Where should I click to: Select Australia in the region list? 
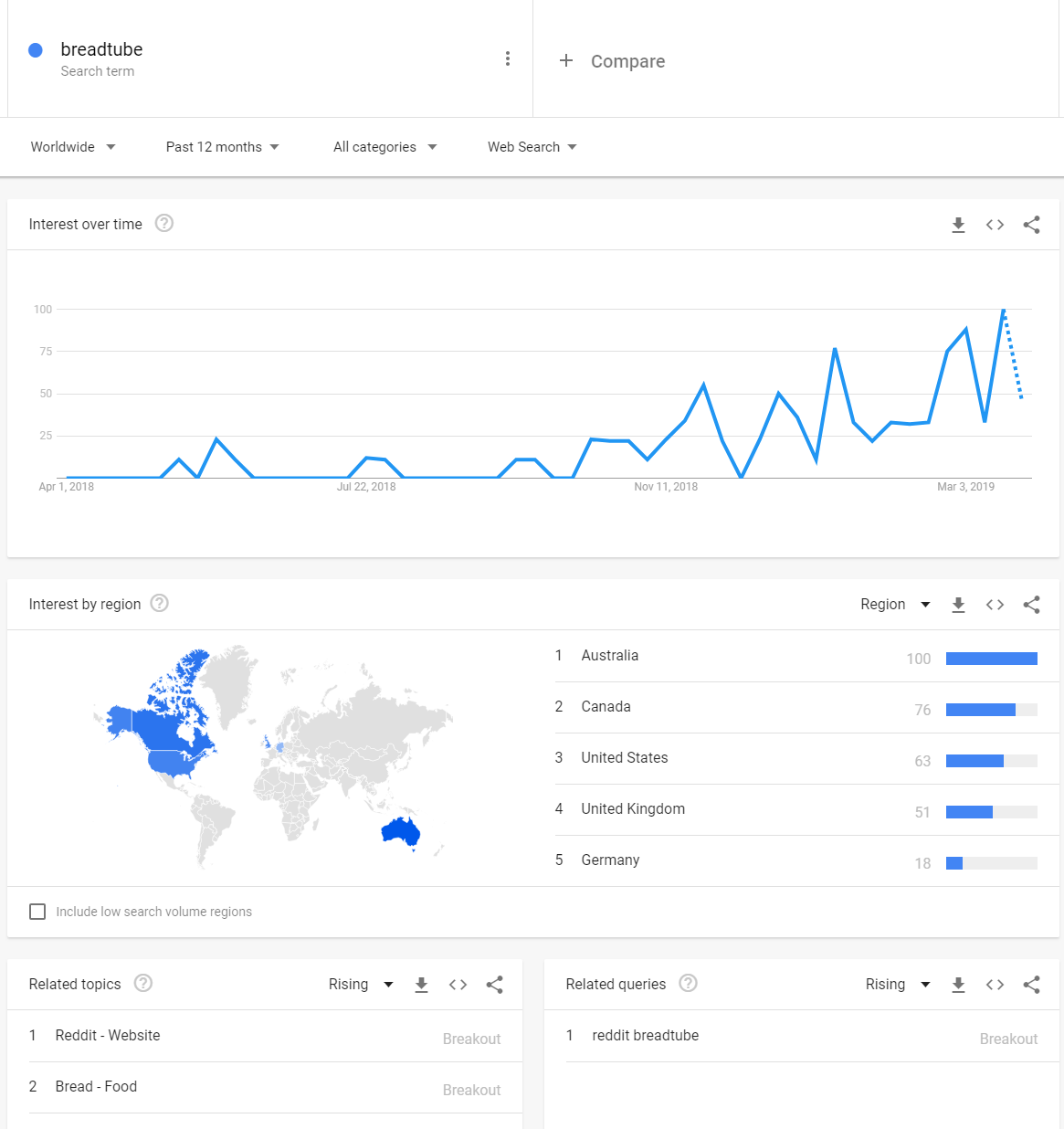[x=610, y=656]
